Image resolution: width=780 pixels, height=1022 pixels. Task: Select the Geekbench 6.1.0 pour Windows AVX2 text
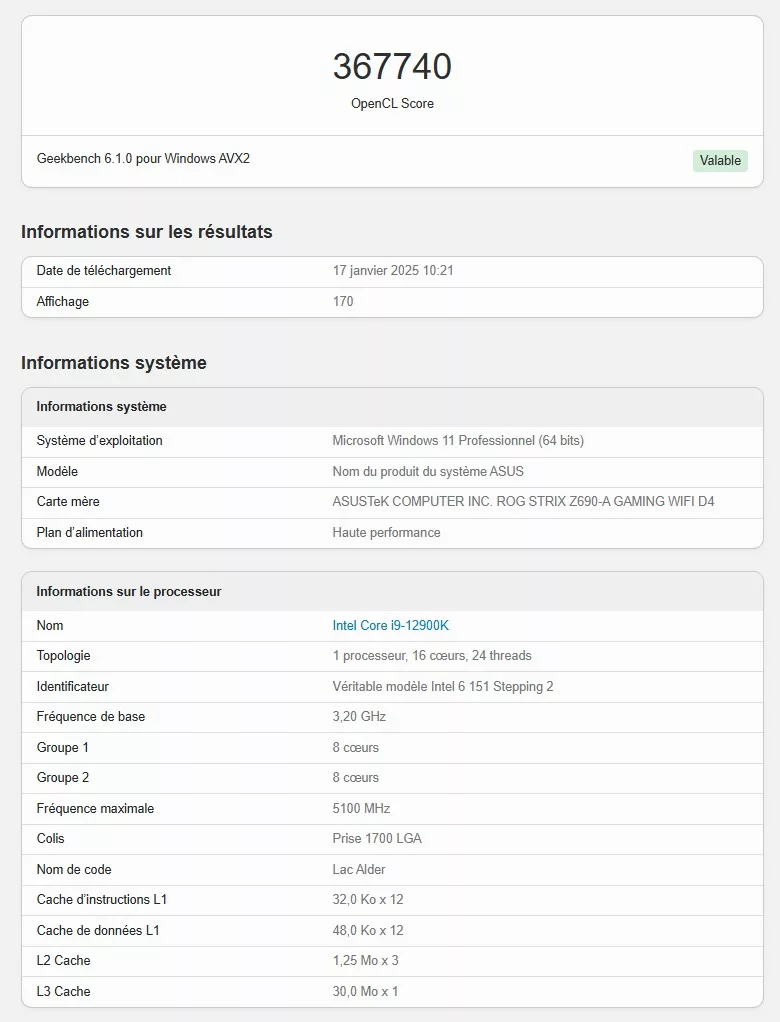pyautogui.click(x=143, y=158)
